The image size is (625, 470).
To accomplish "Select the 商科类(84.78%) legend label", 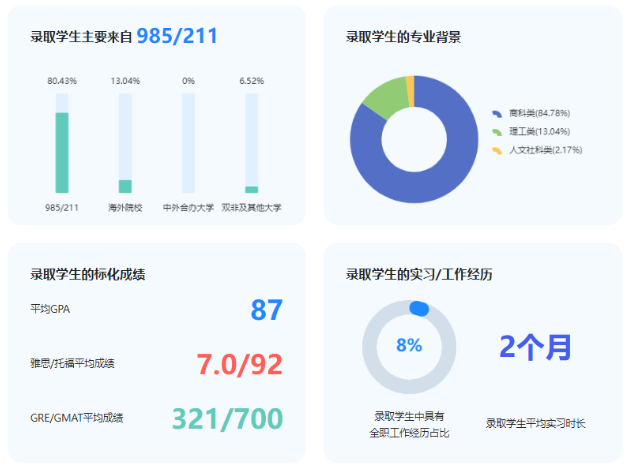I will (x=539, y=113).
